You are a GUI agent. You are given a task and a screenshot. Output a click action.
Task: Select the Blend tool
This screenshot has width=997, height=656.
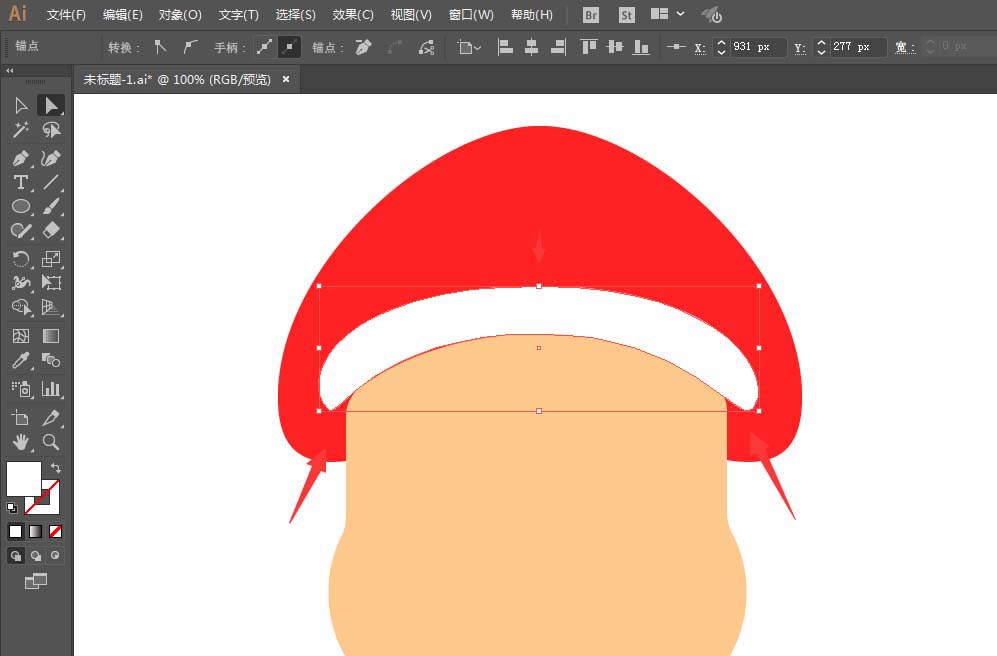pos(51,360)
